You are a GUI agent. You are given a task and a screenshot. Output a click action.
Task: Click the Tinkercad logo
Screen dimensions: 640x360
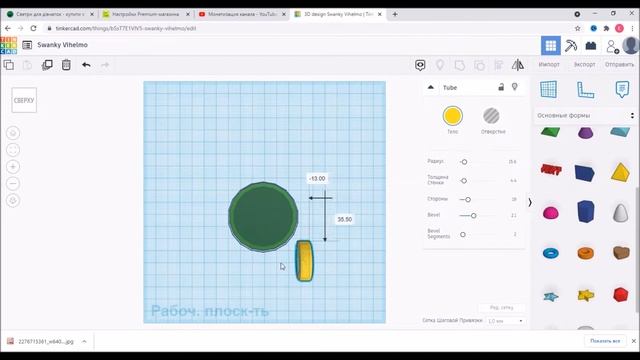9,45
